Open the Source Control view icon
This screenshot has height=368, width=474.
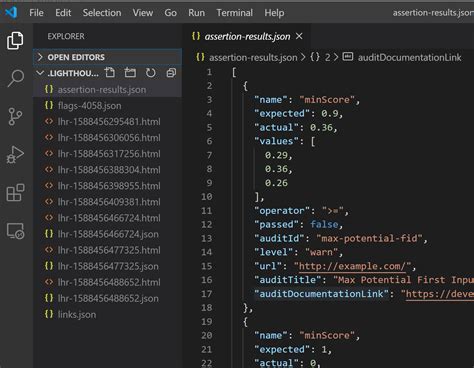pyautogui.click(x=15, y=116)
